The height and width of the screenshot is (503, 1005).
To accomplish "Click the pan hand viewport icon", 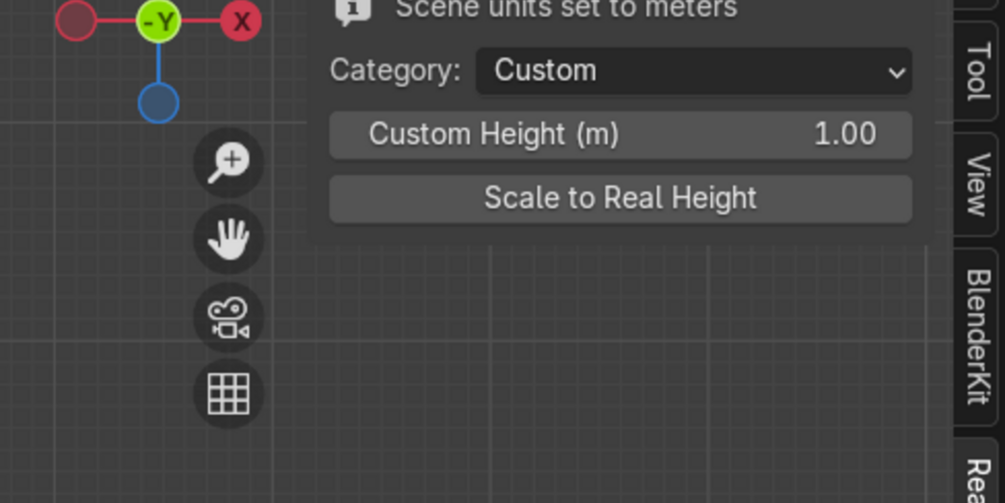I will [x=228, y=239].
